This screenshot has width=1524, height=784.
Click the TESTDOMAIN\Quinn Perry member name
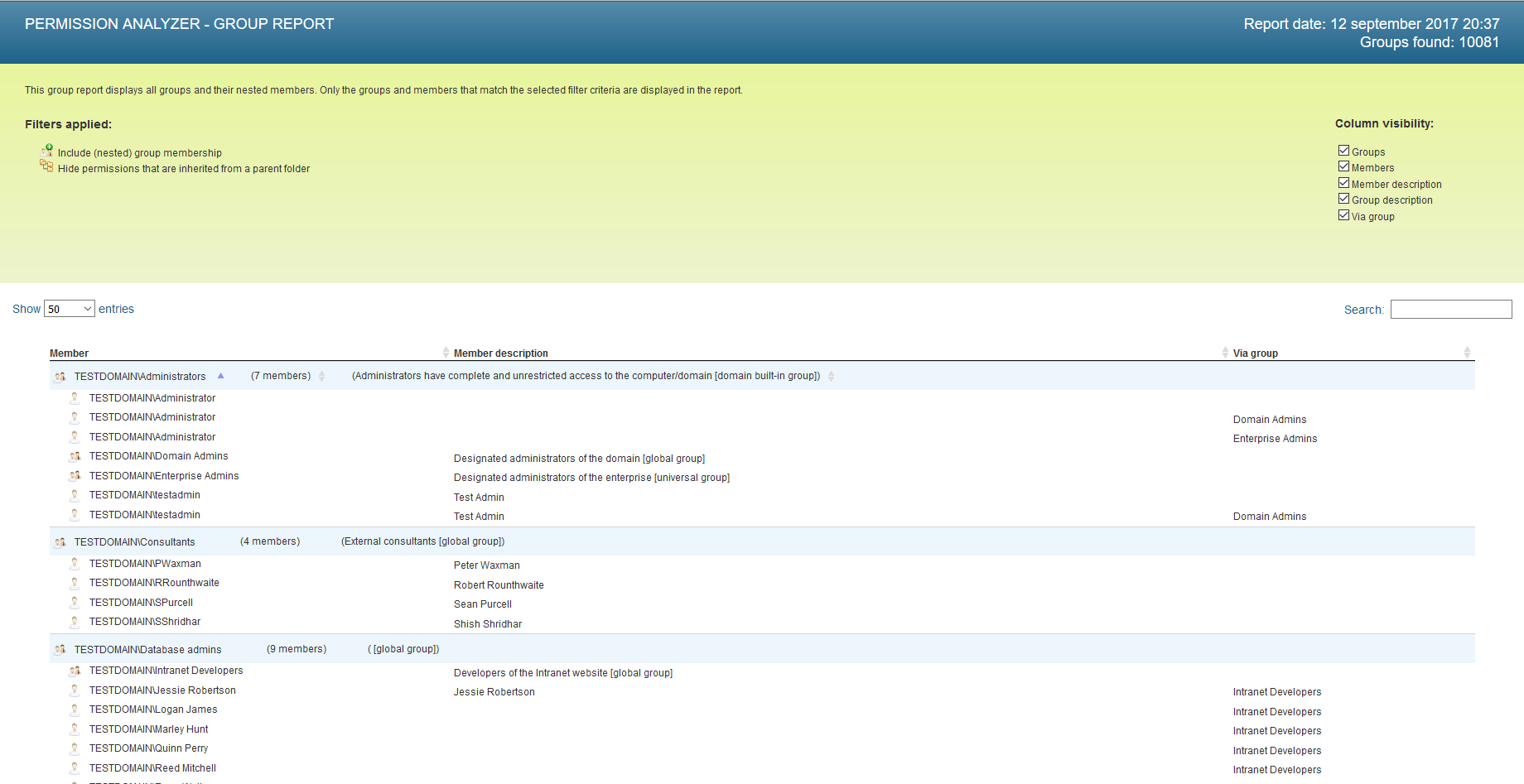tap(149, 748)
